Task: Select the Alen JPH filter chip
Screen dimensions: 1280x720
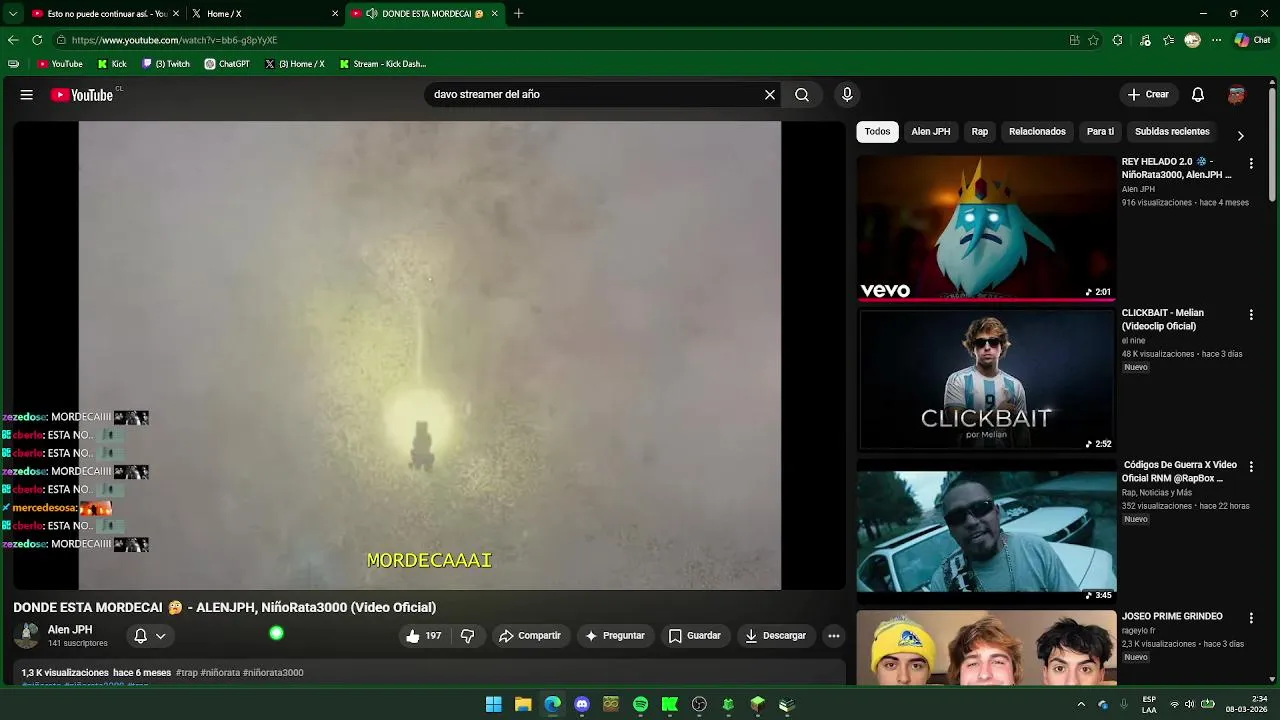Action: [x=931, y=132]
